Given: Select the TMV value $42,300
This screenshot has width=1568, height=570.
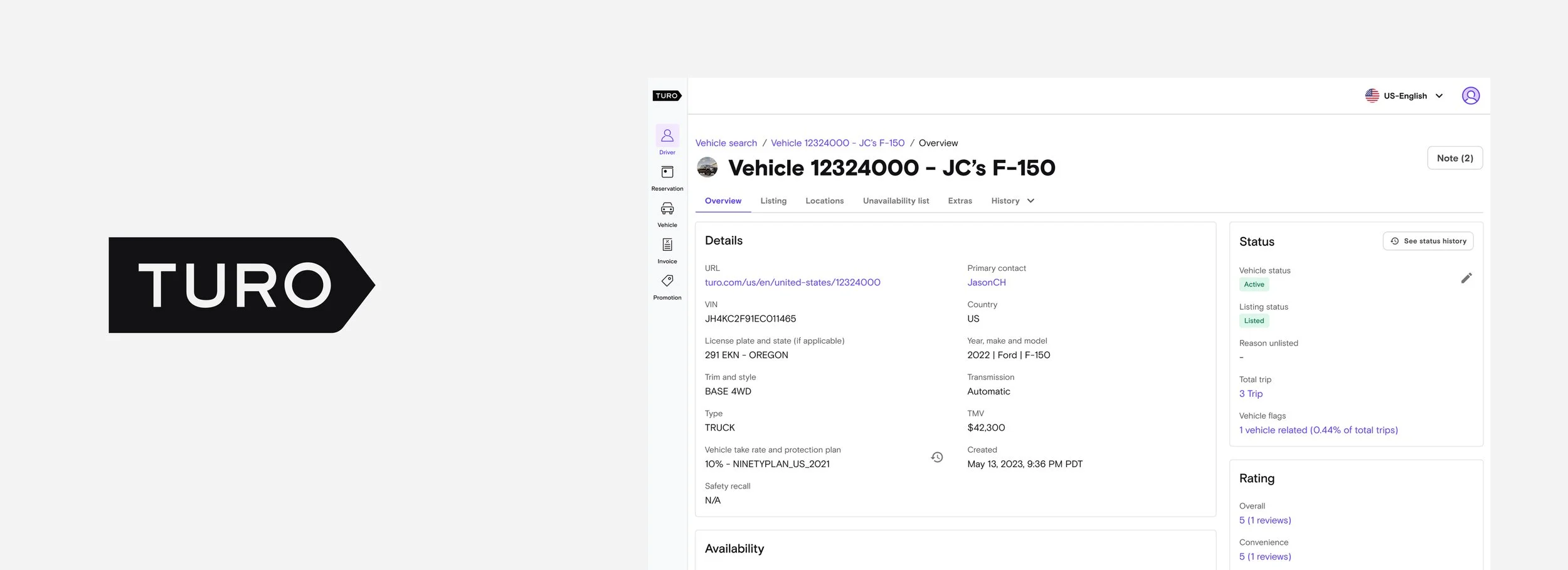Looking at the screenshot, I should [x=986, y=428].
